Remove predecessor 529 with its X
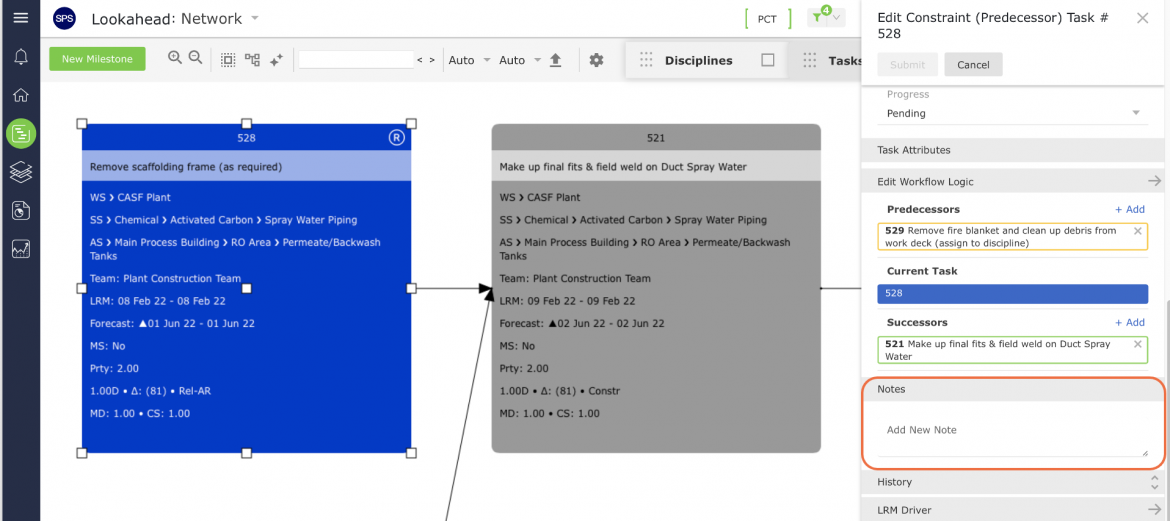The width and height of the screenshot is (1170, 521). coord(1138,231)
